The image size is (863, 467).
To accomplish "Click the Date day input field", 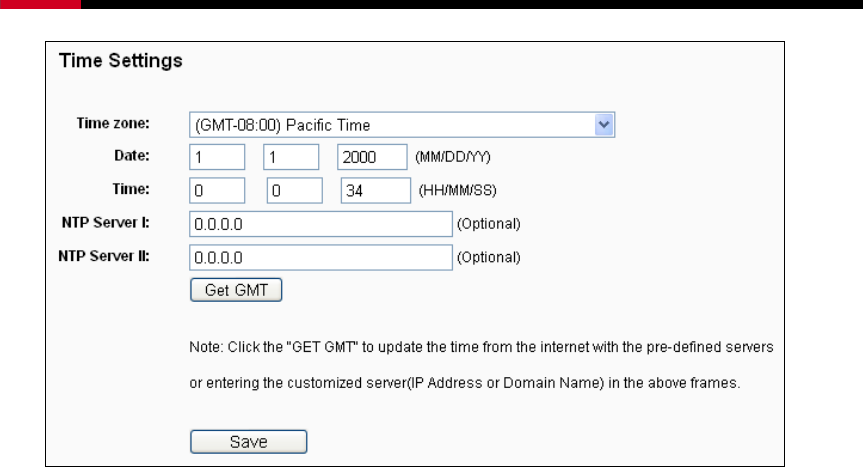I will pos(291,157).
